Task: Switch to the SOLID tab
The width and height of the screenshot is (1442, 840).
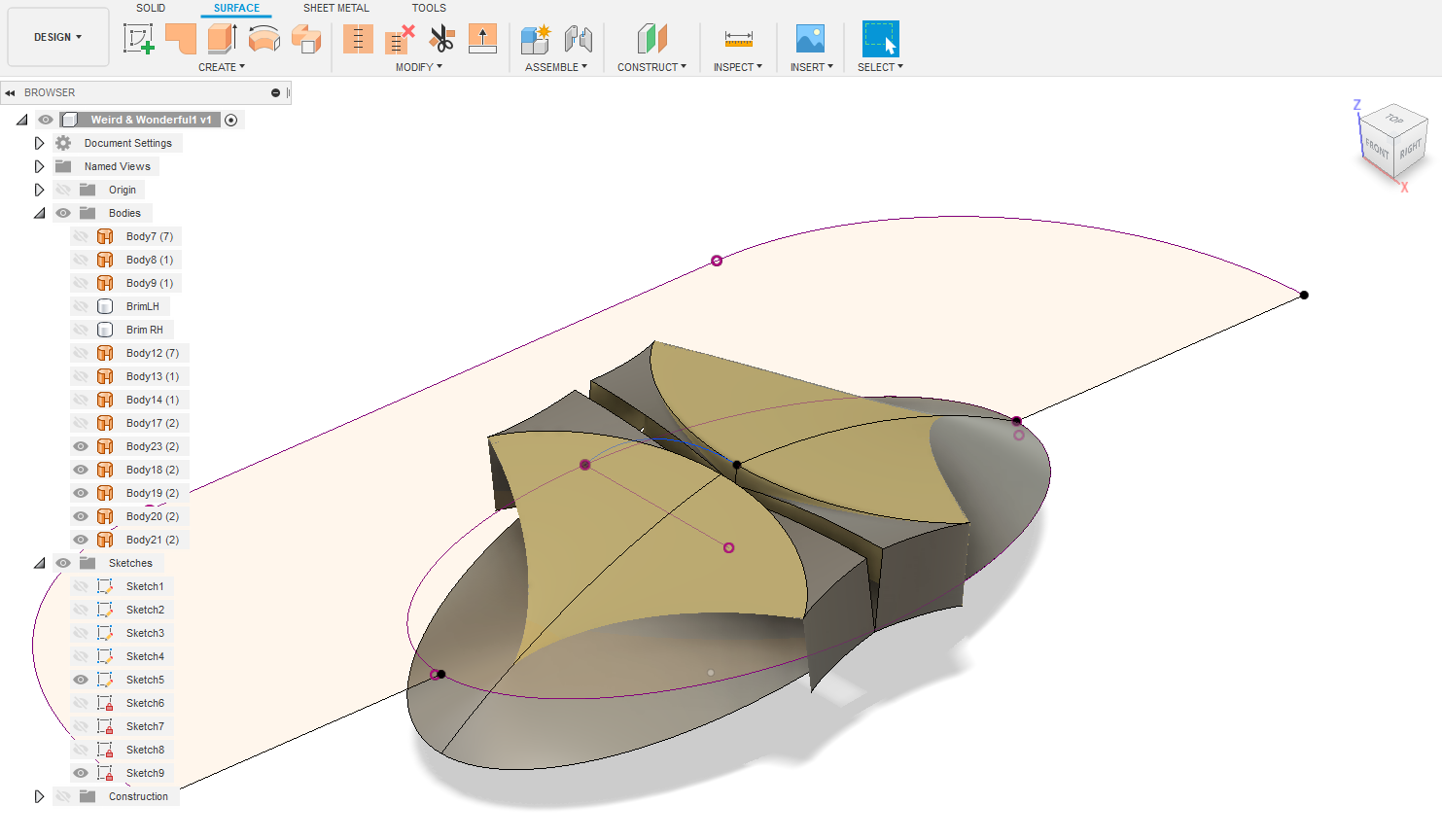Action: point(151,8)
